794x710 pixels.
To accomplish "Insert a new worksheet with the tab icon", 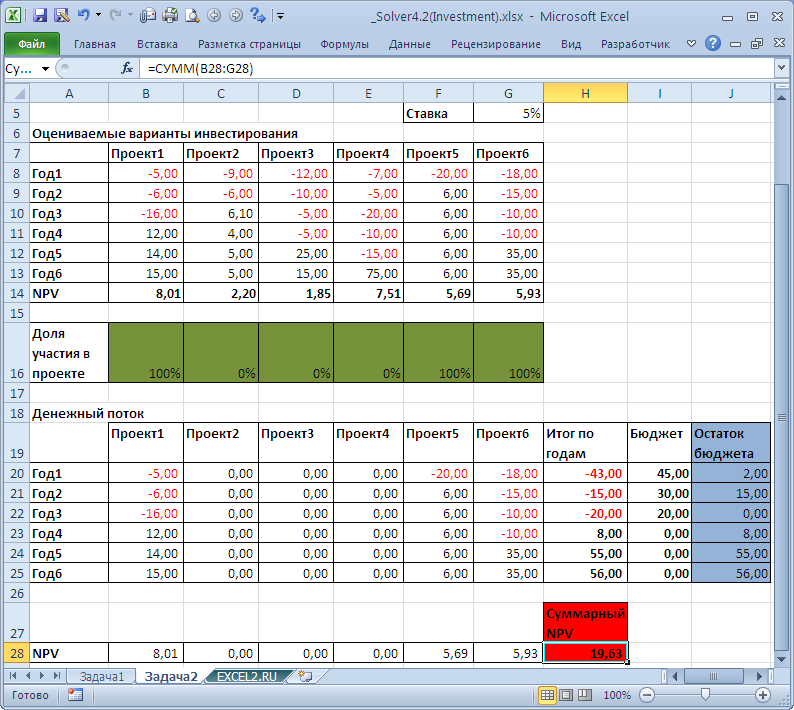I will [305, 676].
